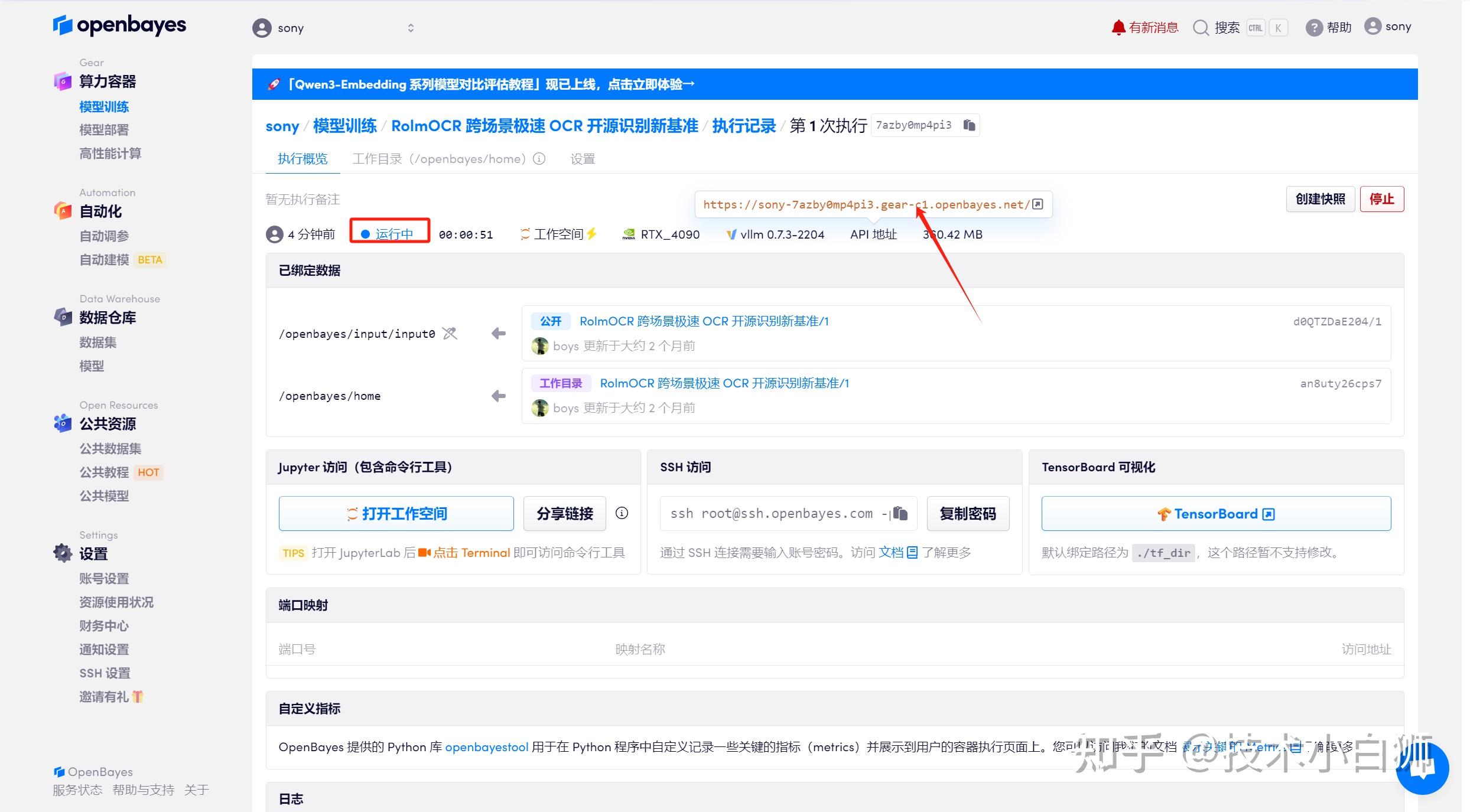Image resolution: width=1470 pixels, height=812 pixels.
Task: Copy the SSH command using its copy icon
Action: [x=900, y=513]
